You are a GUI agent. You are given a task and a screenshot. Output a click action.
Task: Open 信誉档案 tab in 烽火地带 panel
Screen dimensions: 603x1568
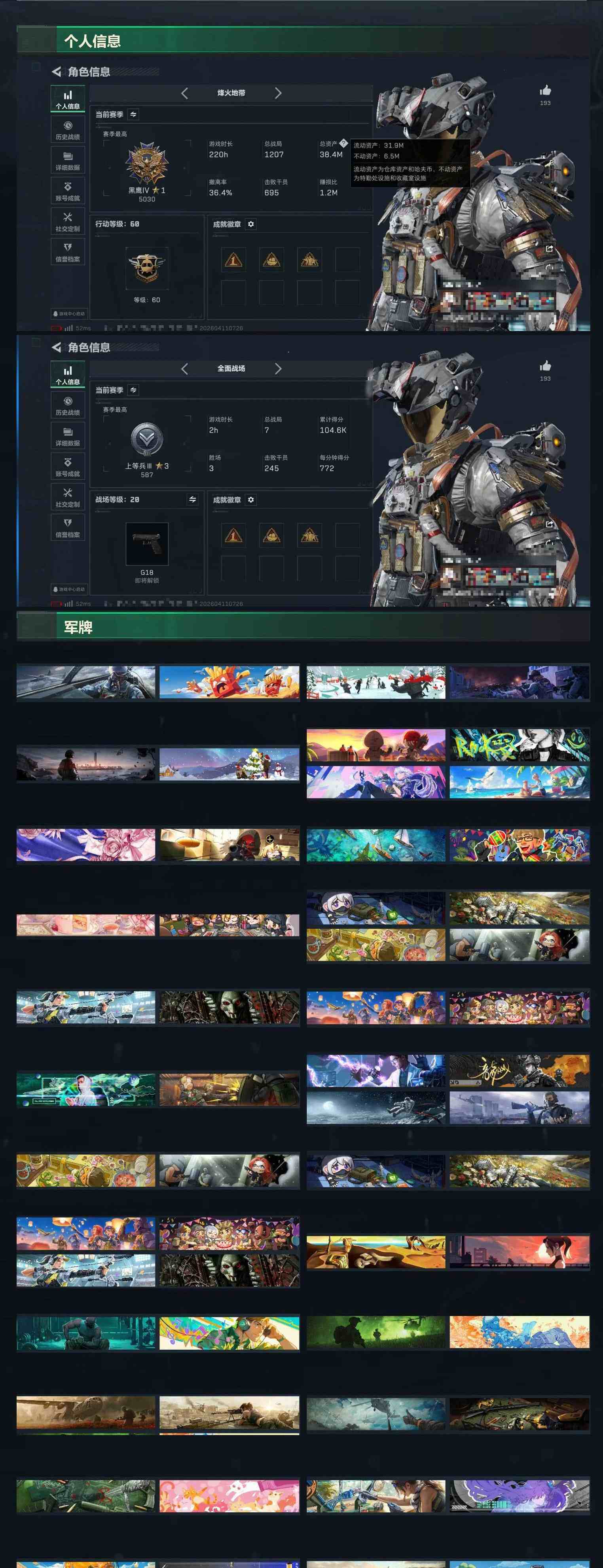point(68,252)
